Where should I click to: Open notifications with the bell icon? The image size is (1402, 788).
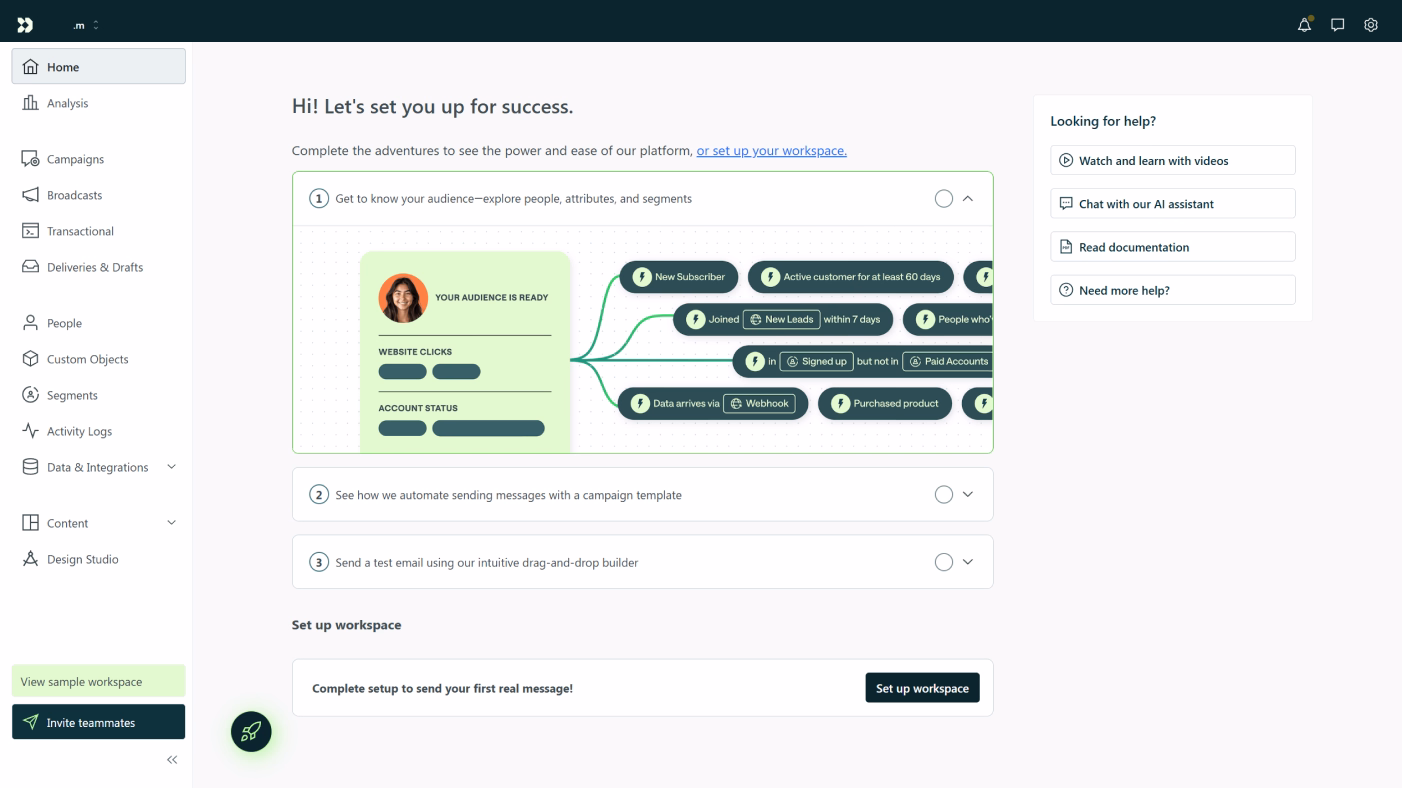[x=1303, y=24]
